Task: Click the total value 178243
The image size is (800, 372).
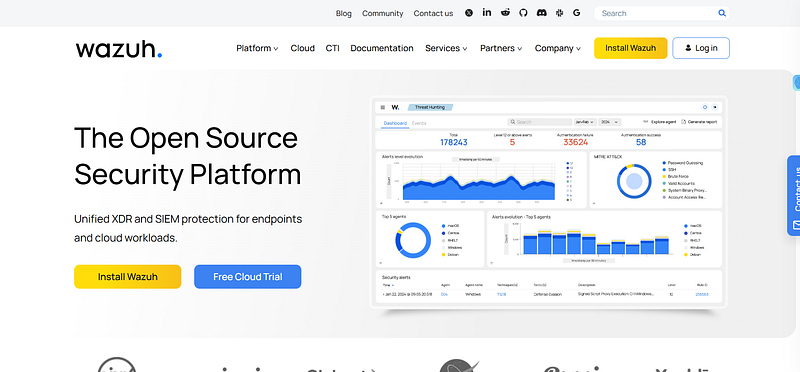Action: [454, 142]
